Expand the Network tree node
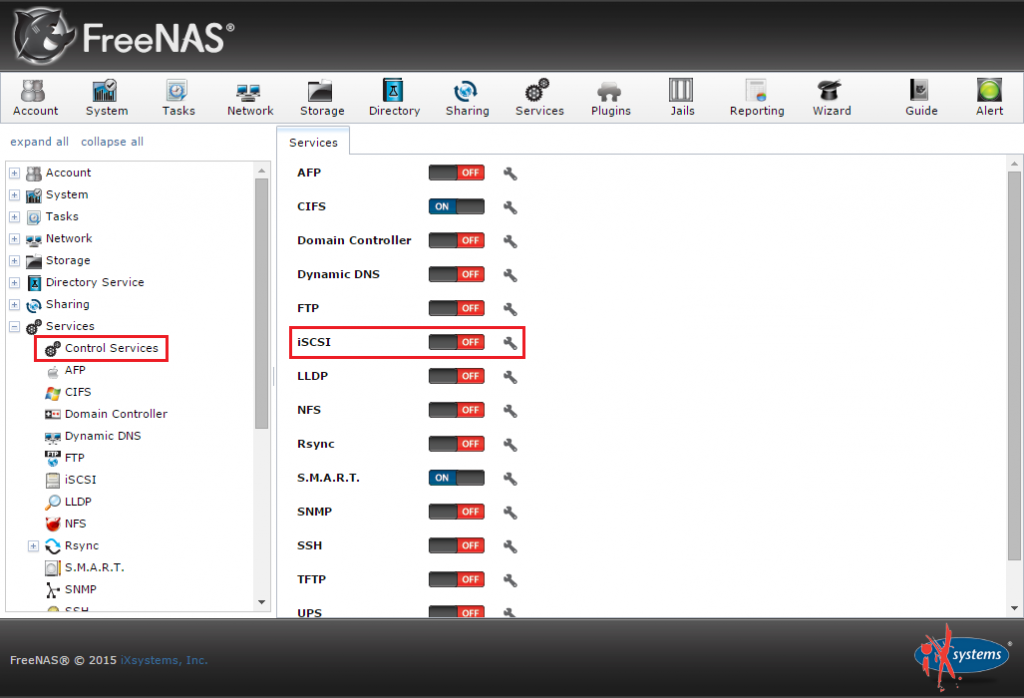 [x=14, y=239]
